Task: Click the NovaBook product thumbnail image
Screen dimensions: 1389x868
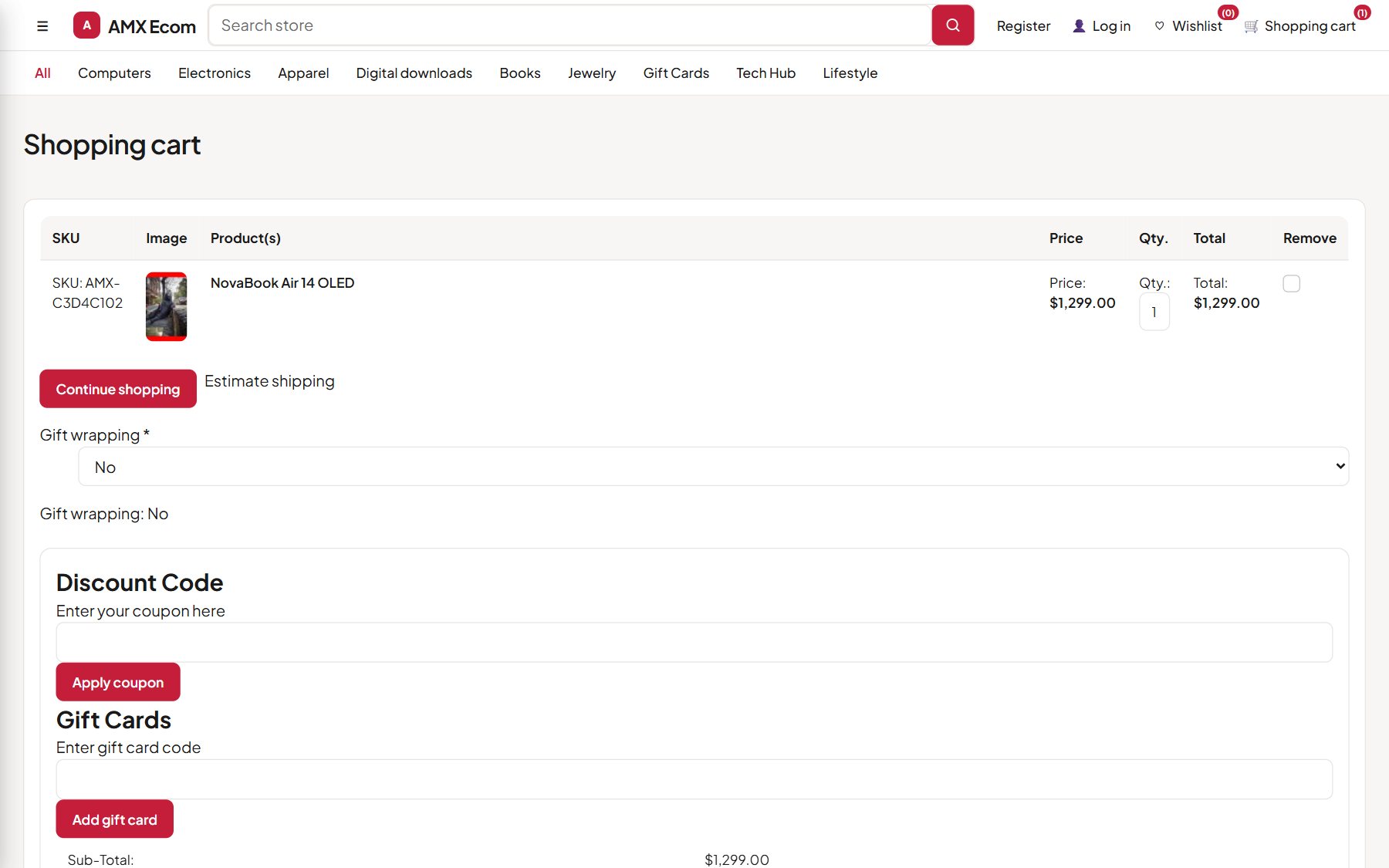Action: click(167, 306)
